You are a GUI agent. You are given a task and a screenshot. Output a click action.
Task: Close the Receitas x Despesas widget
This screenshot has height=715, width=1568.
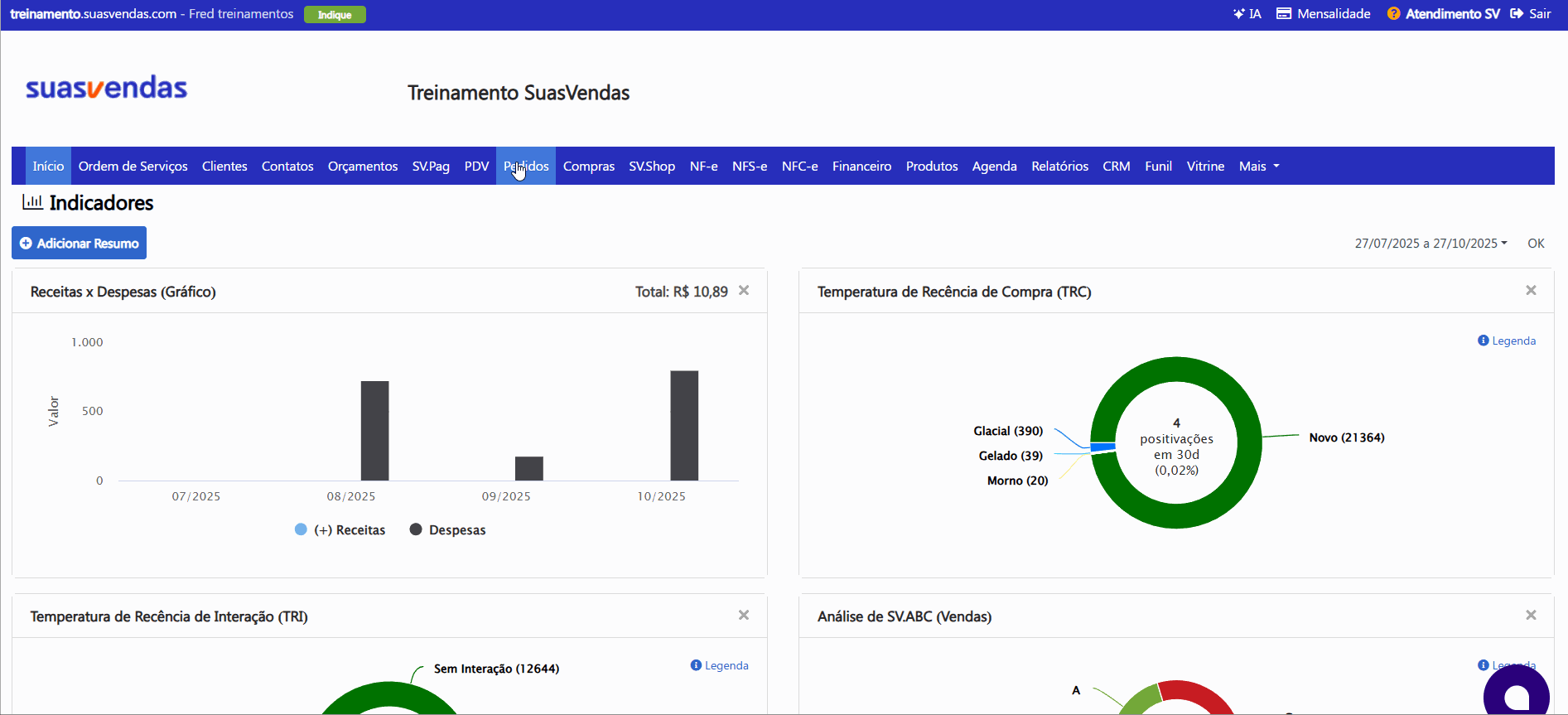[x=744, y=290]
